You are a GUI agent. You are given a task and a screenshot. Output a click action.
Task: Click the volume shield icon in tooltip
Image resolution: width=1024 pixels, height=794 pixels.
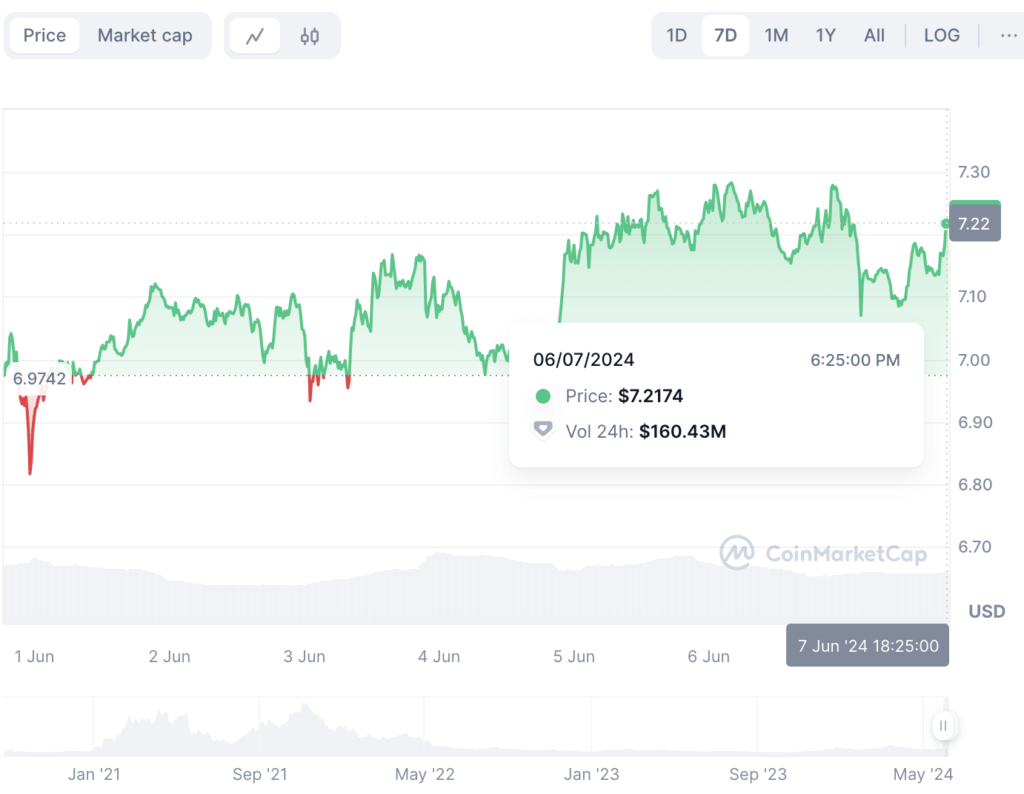tap(543, 430)
